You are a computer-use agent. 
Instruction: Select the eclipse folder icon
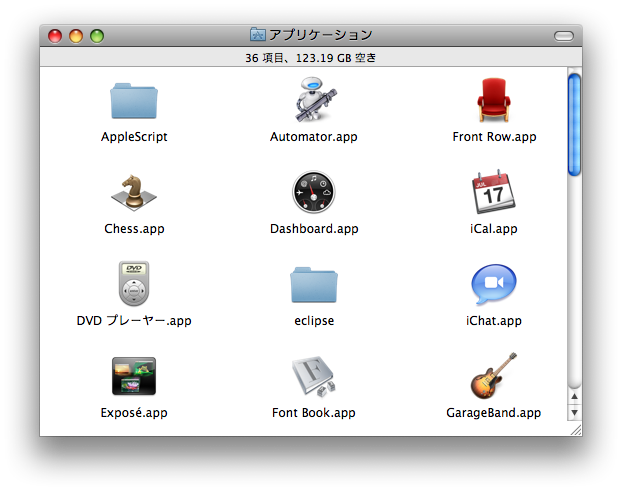pos(314,285)
